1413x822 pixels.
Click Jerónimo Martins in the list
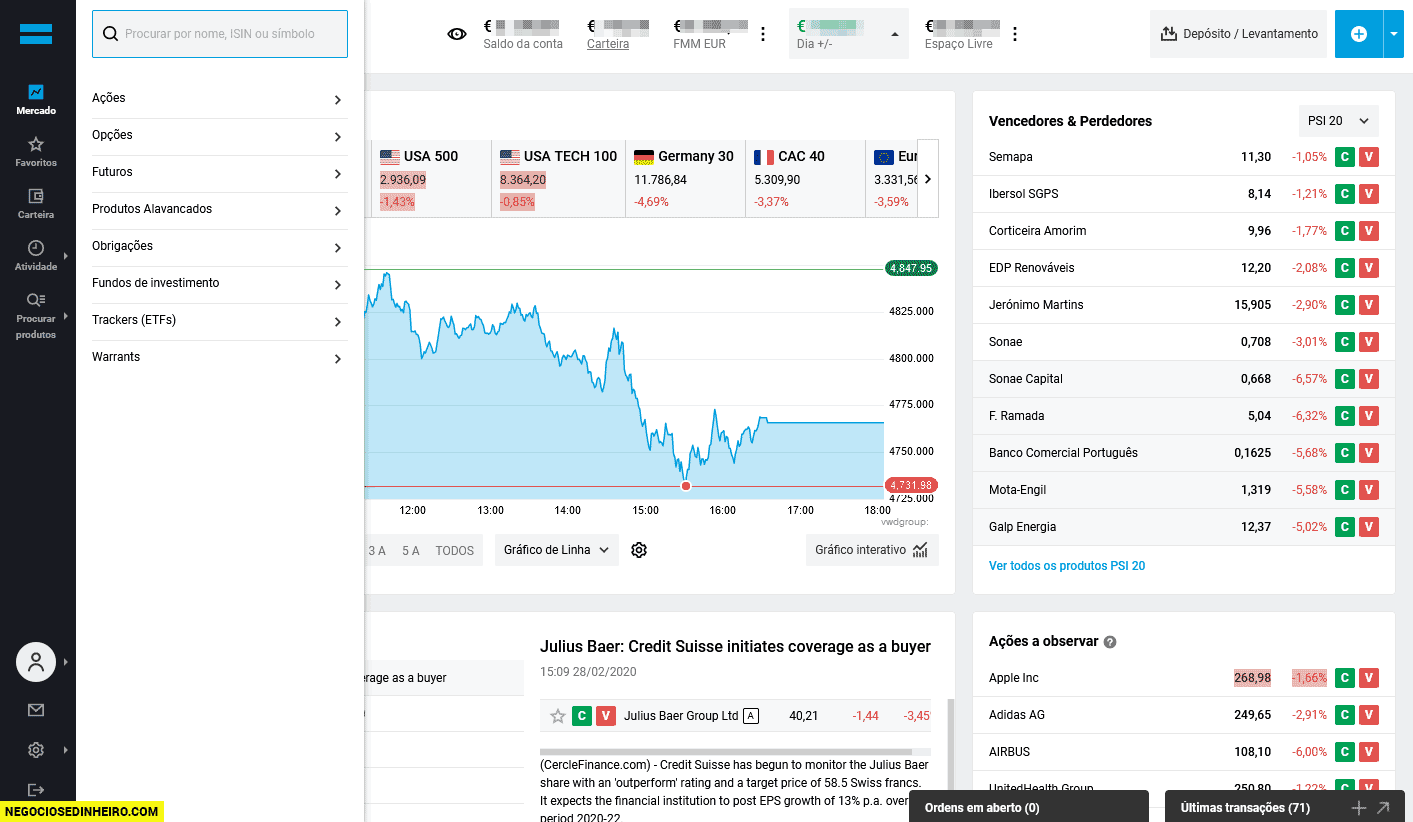pyautogui.click(x=1036, y=305)
